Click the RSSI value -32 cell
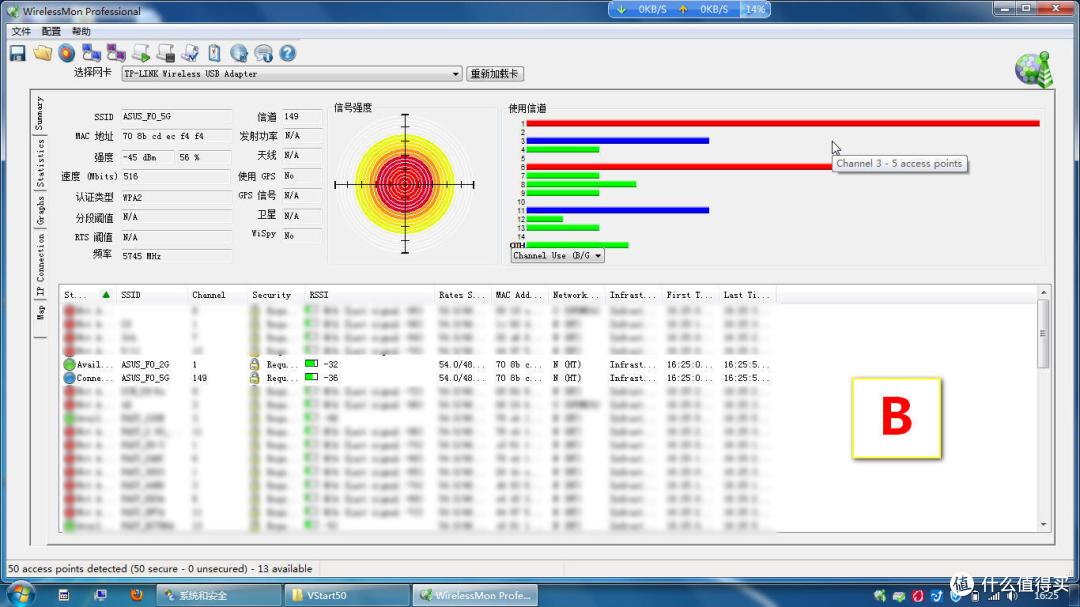 [331, 364]
